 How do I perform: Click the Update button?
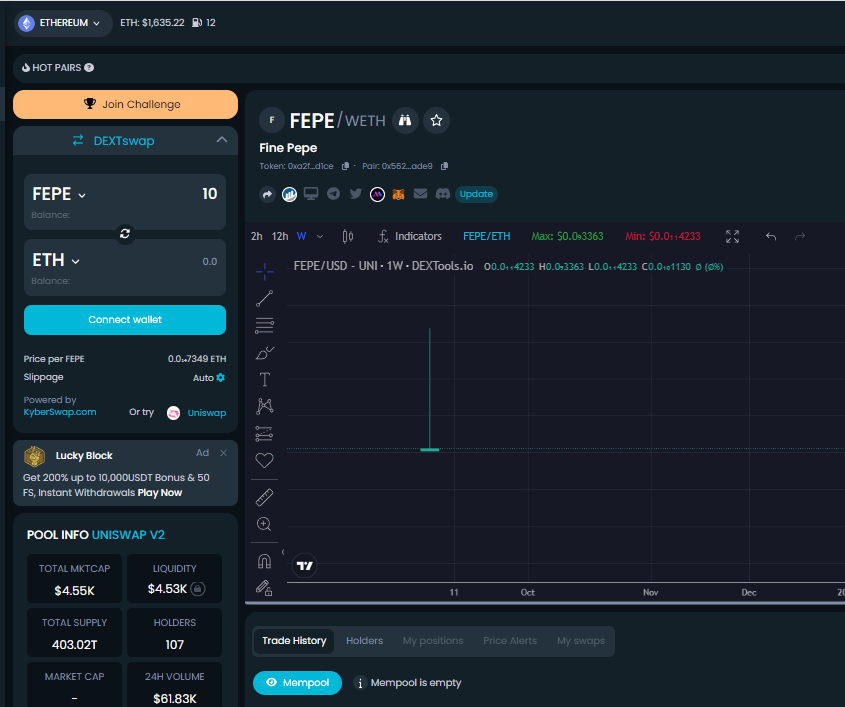(x=476, y=194)
